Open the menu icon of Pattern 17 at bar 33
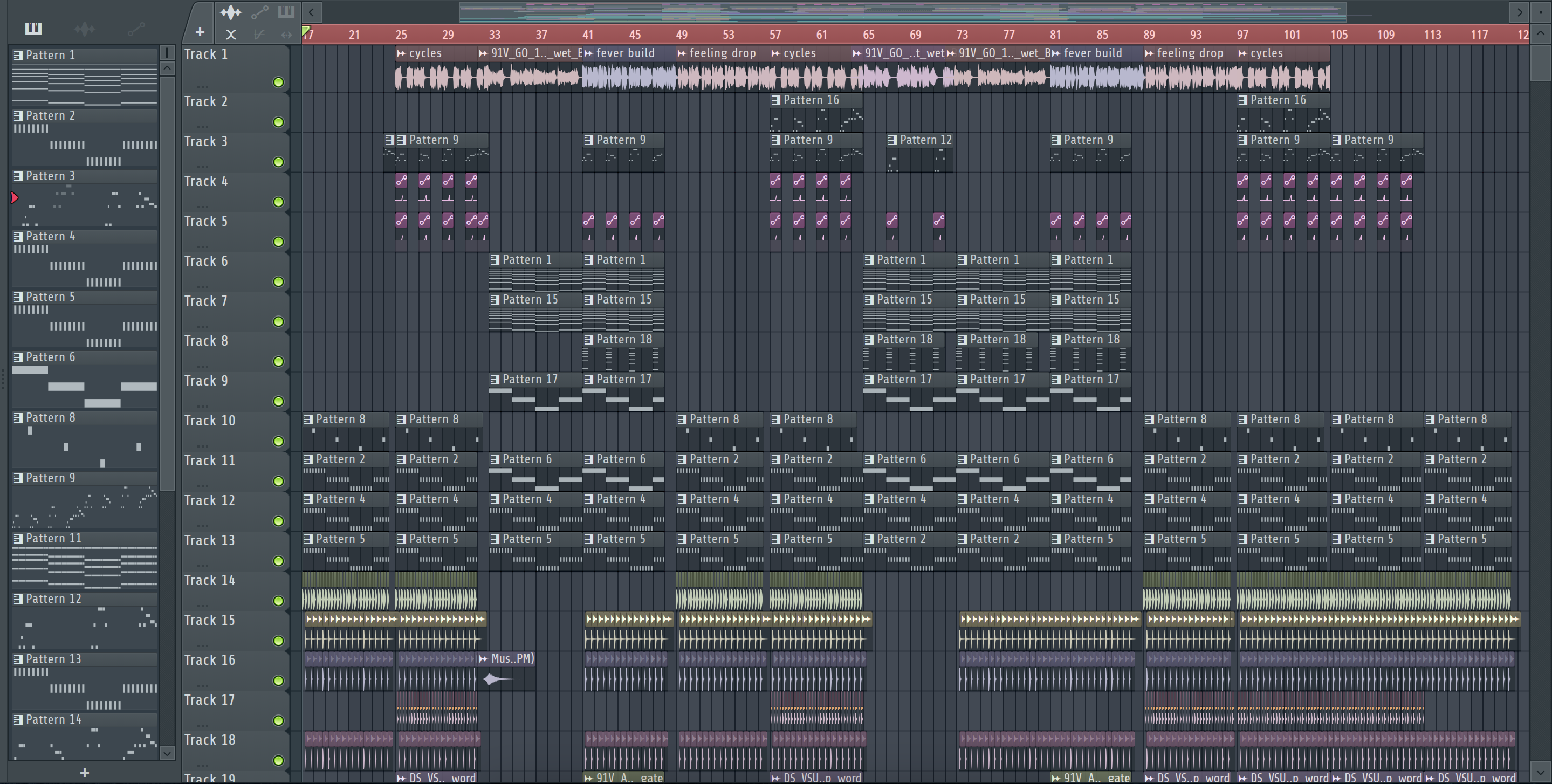Viewport: 1552px width, 784px height. (495, 380)
